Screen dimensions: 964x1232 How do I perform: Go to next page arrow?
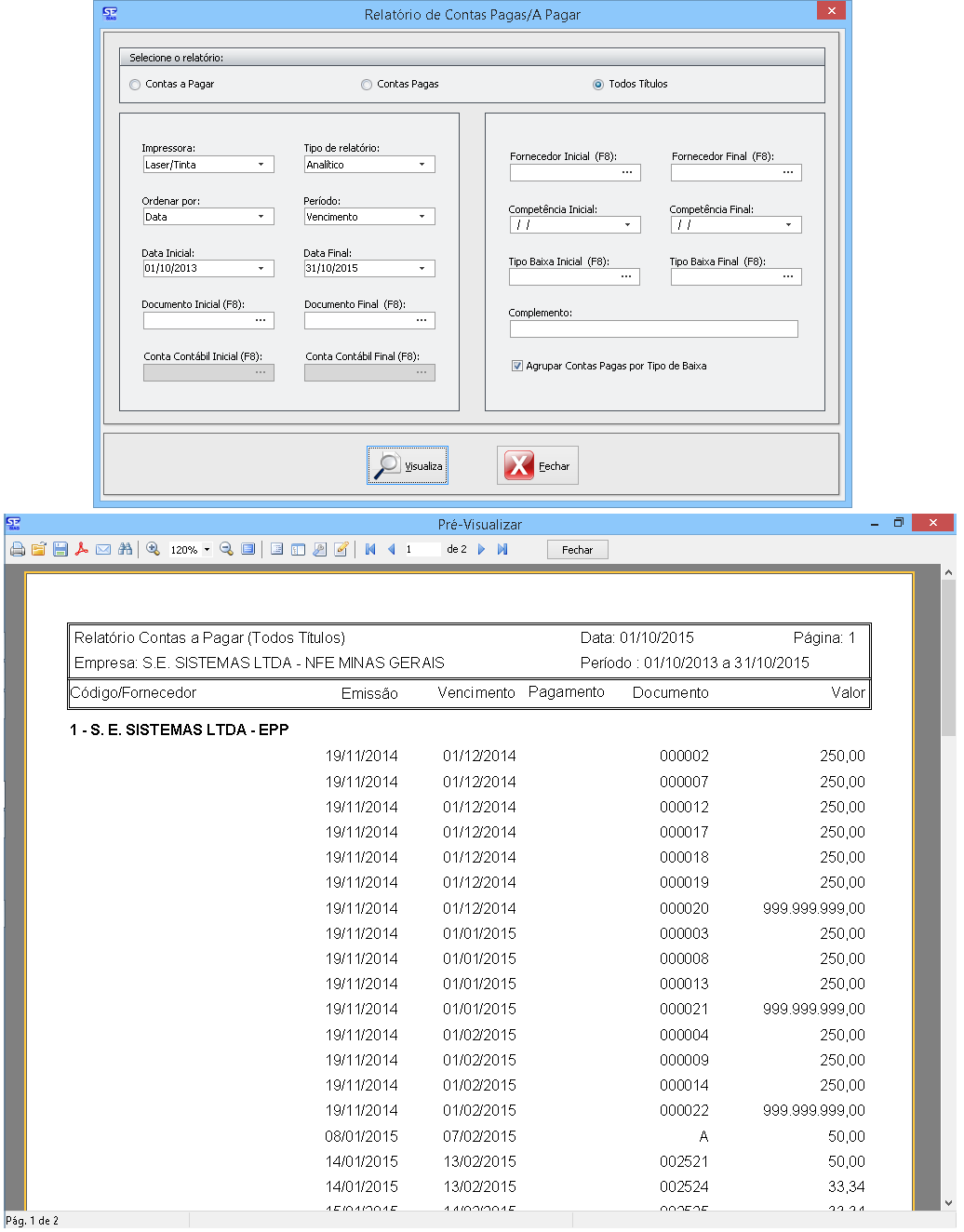click(481, 550)
